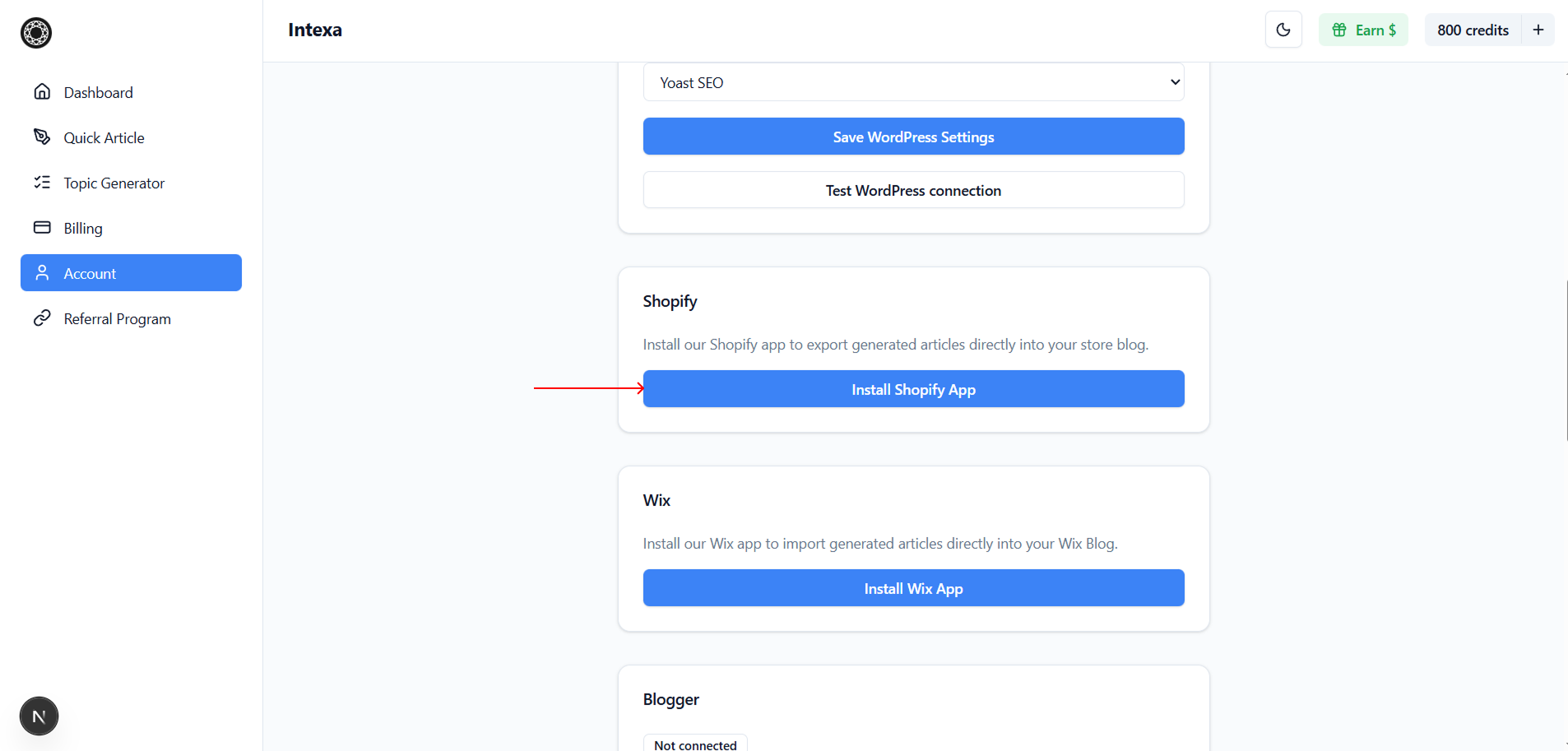Click Install Wix App button
Image resolution: width=1568 pixels, height=751 pixels.
click(913, 588)
